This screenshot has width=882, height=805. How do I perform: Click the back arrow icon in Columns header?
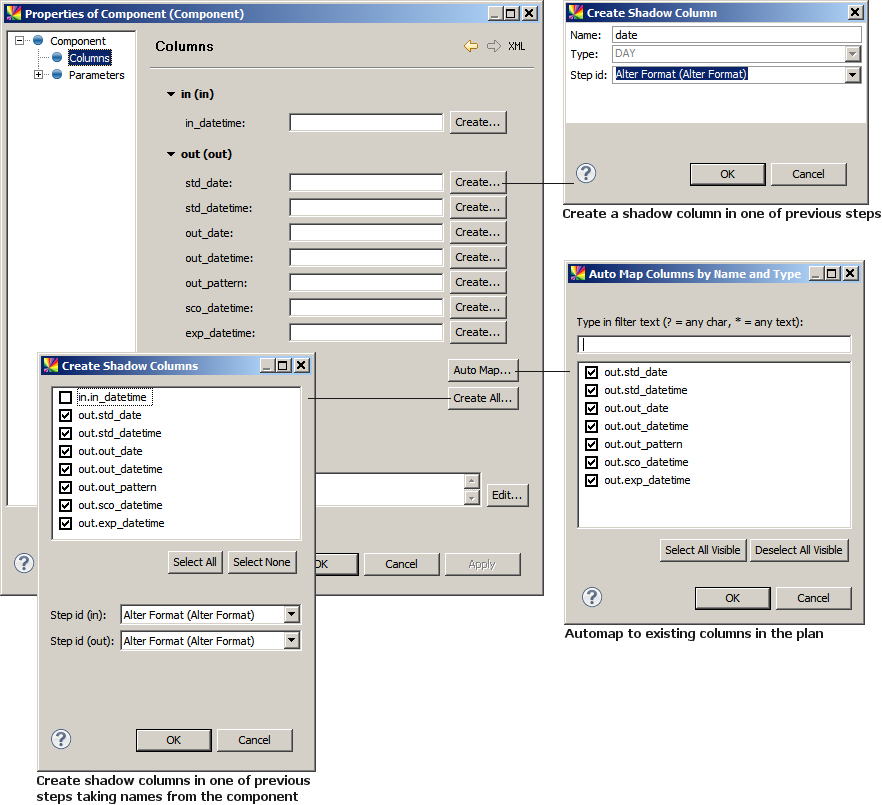(471, 46)
